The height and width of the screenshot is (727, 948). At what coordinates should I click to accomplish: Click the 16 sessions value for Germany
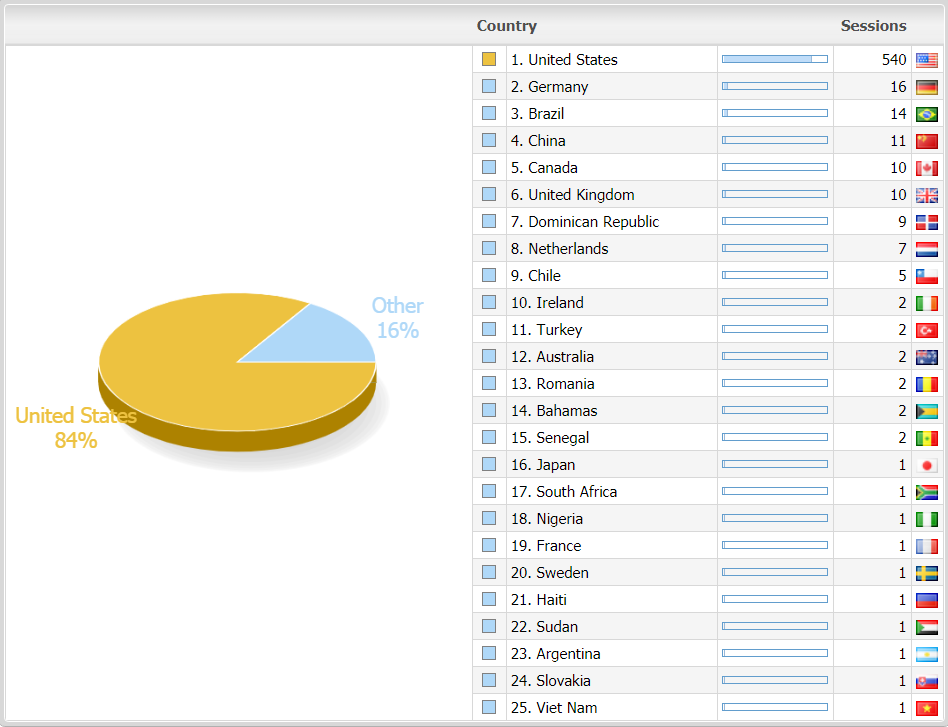pos(898,87)
